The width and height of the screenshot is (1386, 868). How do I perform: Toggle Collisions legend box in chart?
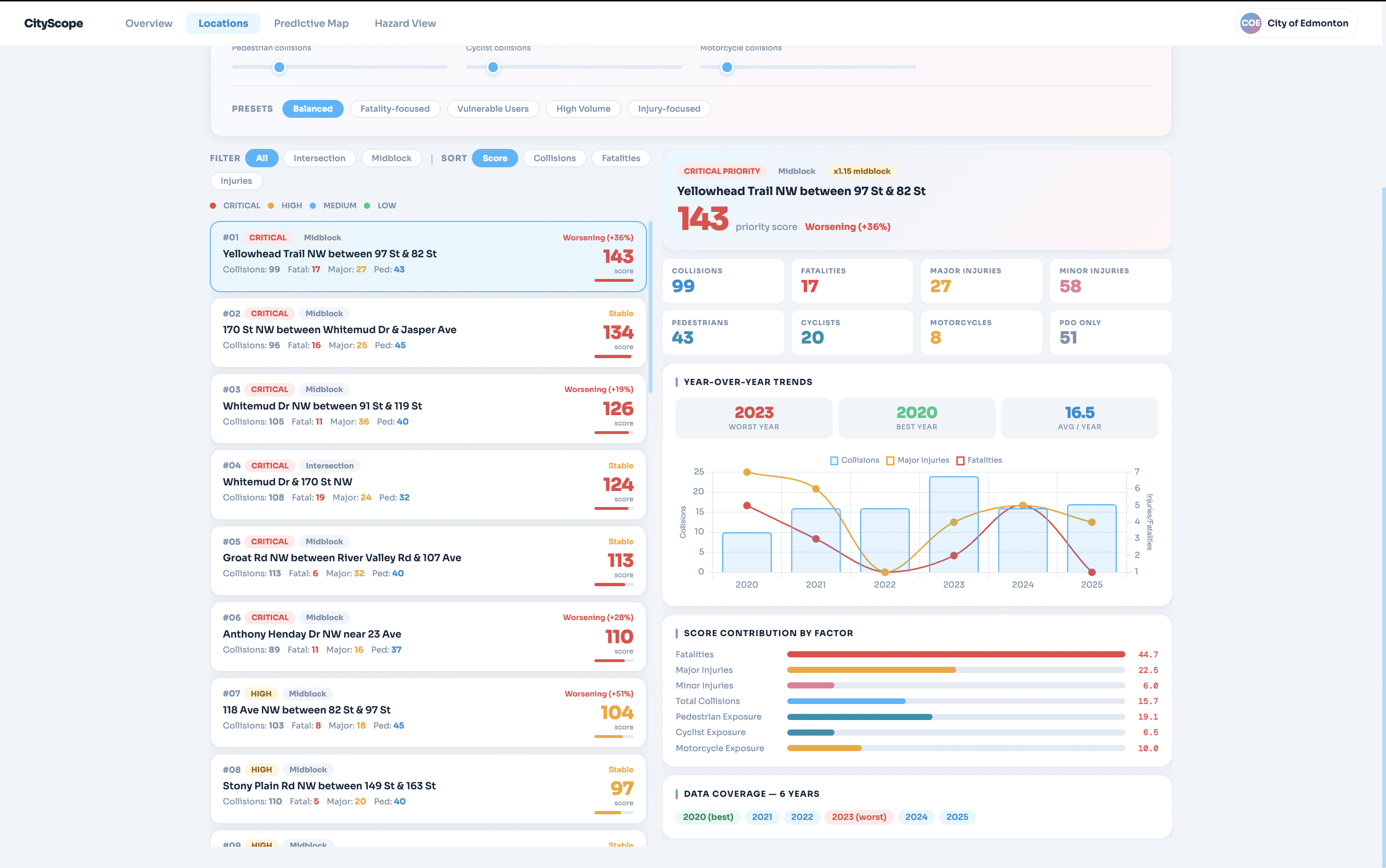(833, 460)
